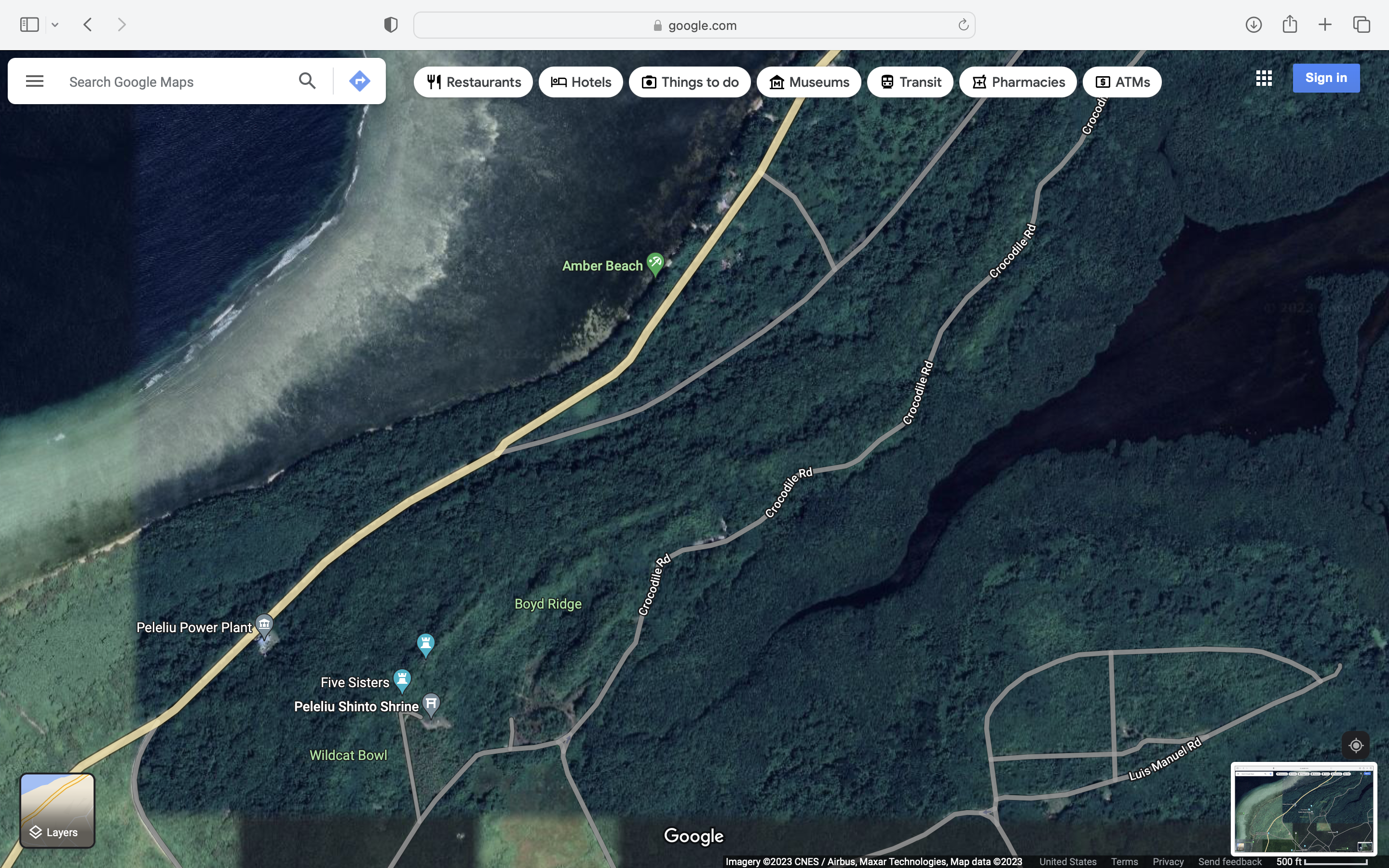The height and width of the screenshot is (868, 1389).
Task: Filter map by Restaurants
Action: (x=473, y=82)
